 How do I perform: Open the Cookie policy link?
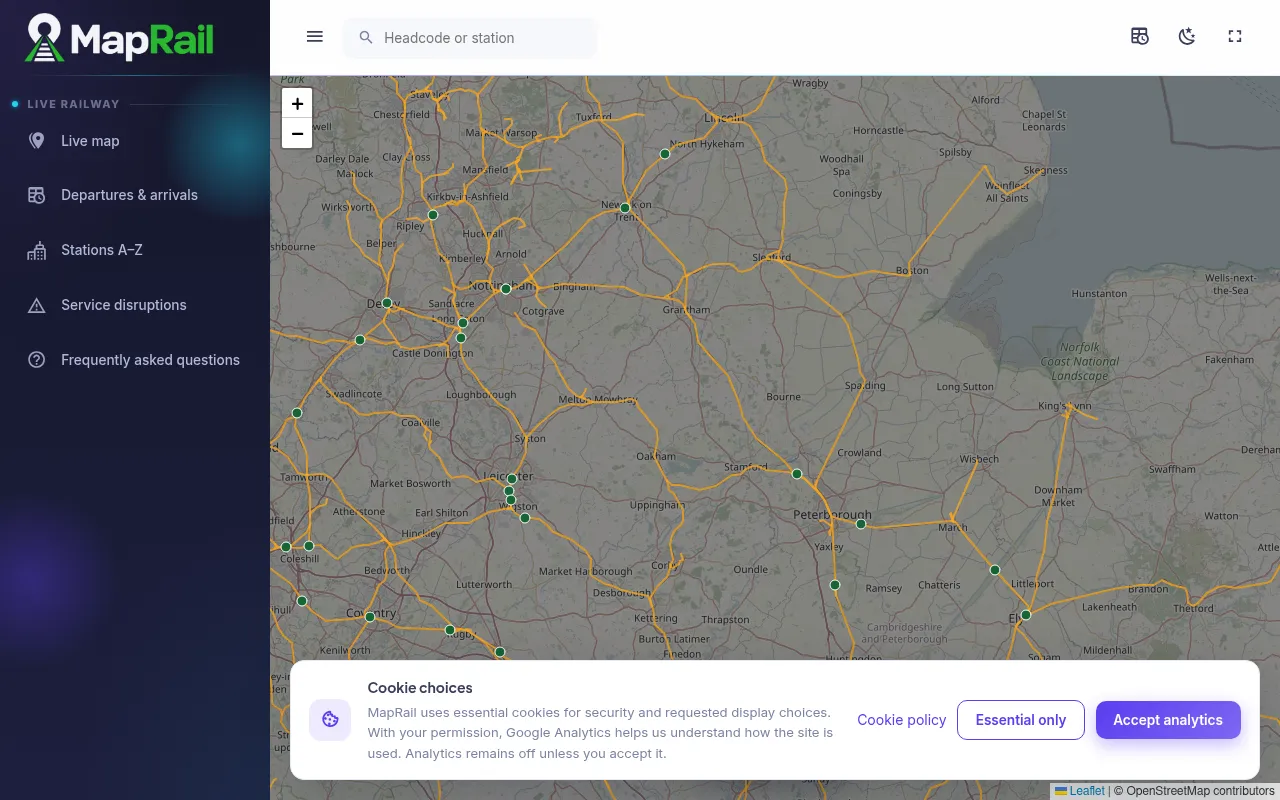click(x=902, y=720)
